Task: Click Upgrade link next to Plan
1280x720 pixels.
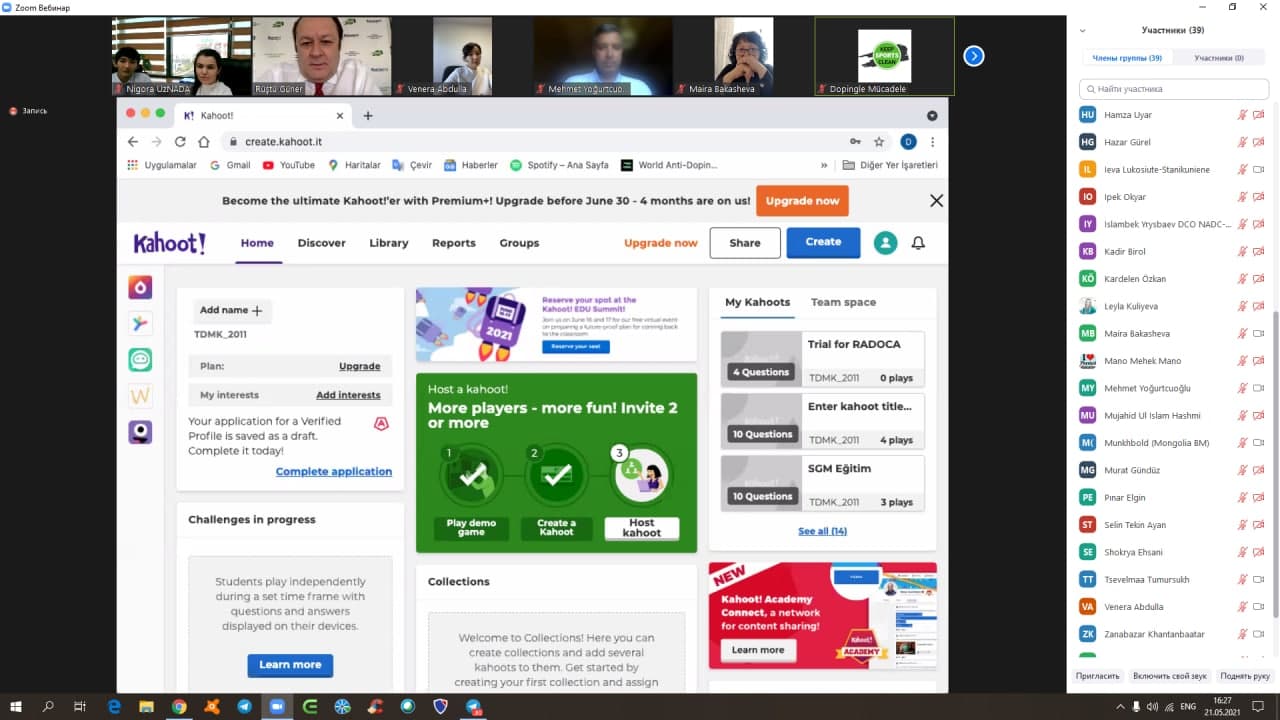Action: pos(360,366)
